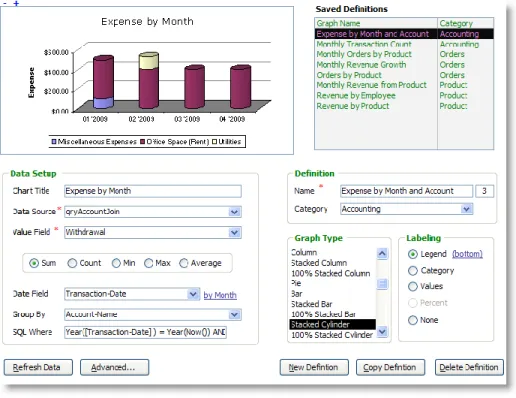Expand the Group By dropdown arrow
This screenshot has width=516, height=398.
(x=234, y=315)
